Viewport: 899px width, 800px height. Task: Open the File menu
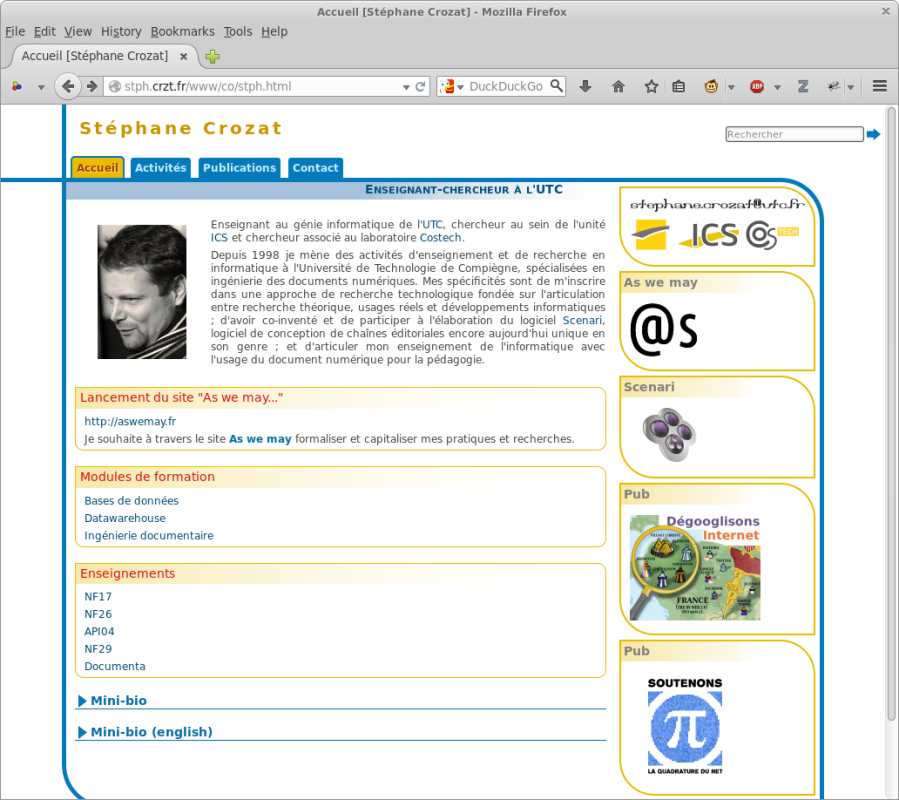tap(15, 32)
